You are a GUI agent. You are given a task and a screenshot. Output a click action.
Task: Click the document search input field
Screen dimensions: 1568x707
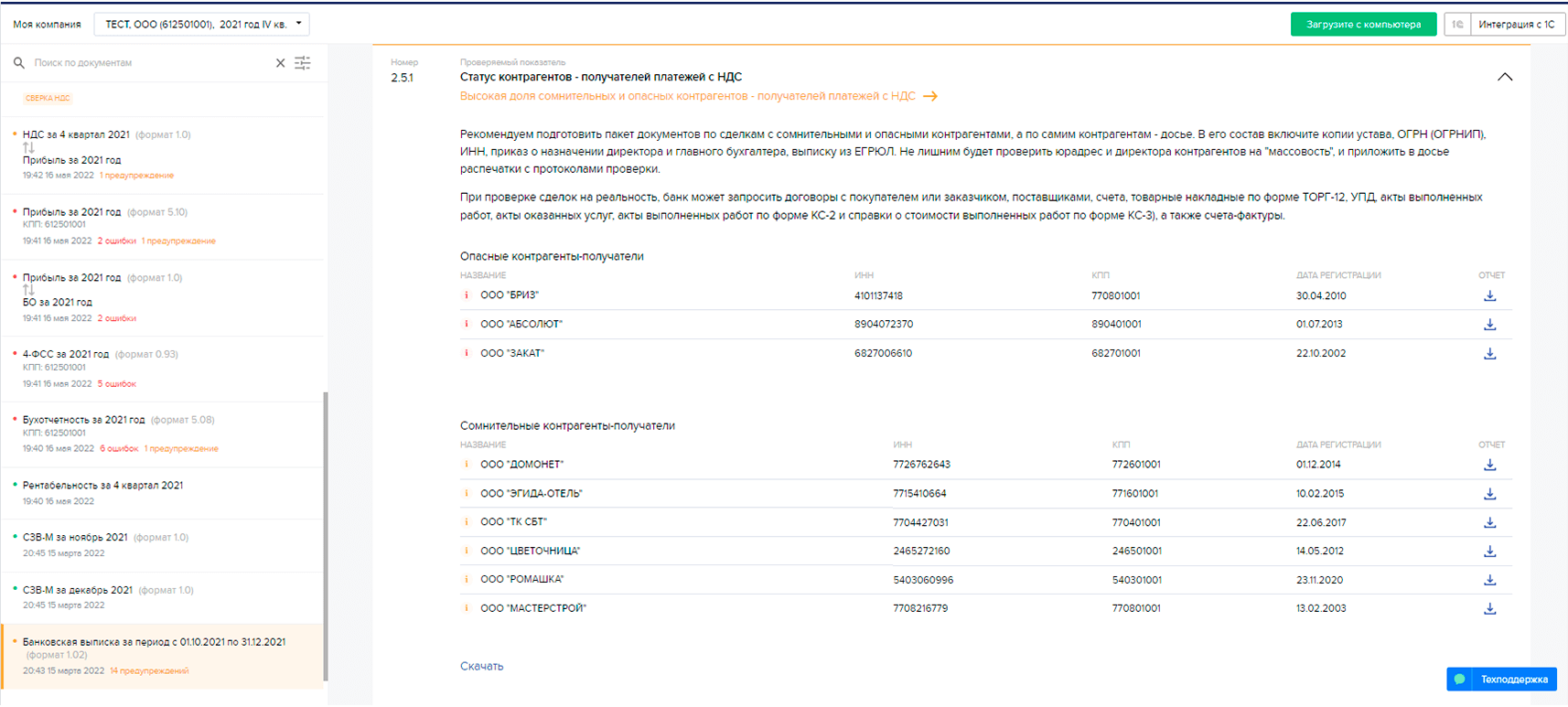click(146, 63)
